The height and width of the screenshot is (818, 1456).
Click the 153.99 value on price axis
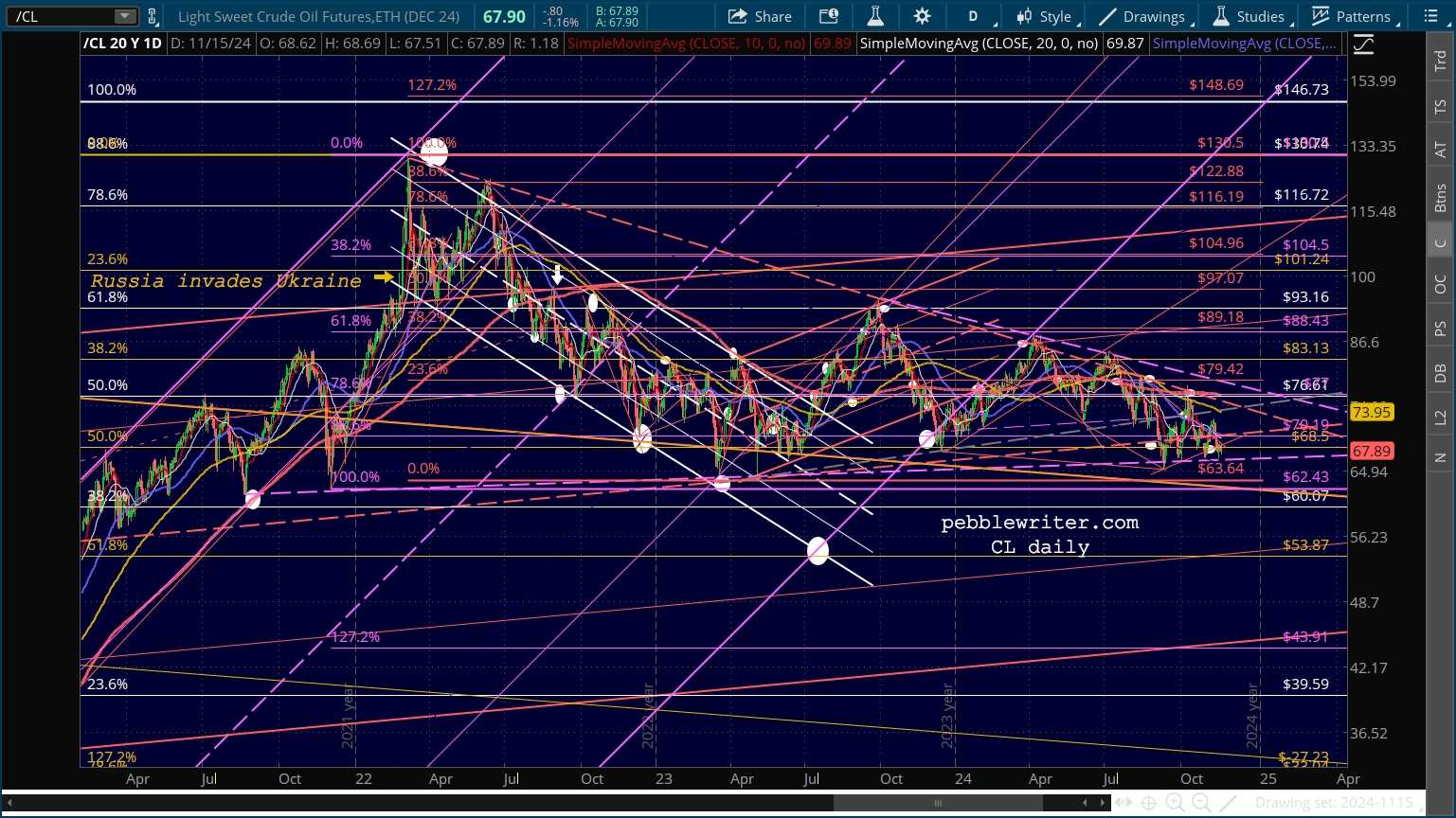pos(1373,81)
